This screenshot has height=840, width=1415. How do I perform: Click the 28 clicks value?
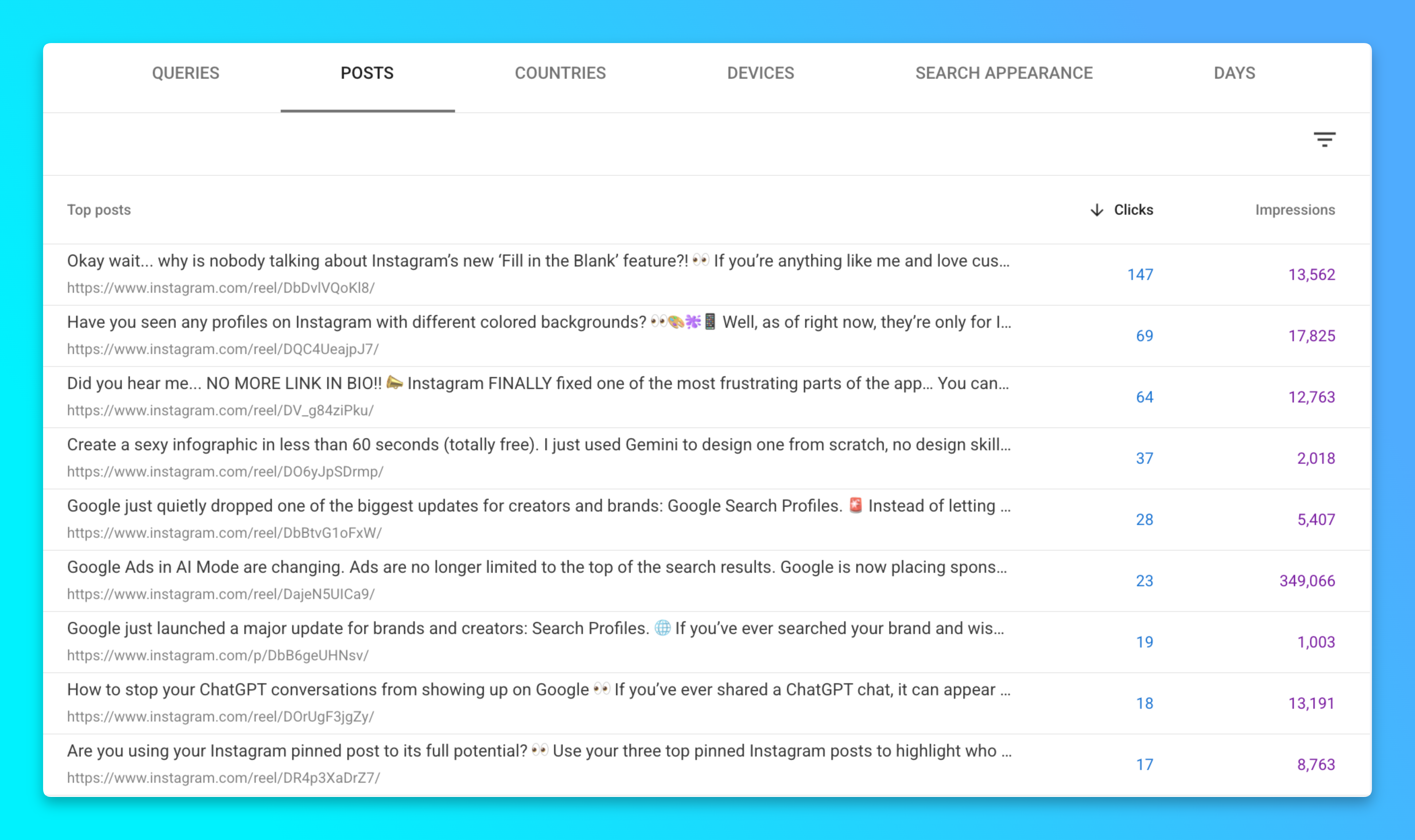(x=1144, y=520)
